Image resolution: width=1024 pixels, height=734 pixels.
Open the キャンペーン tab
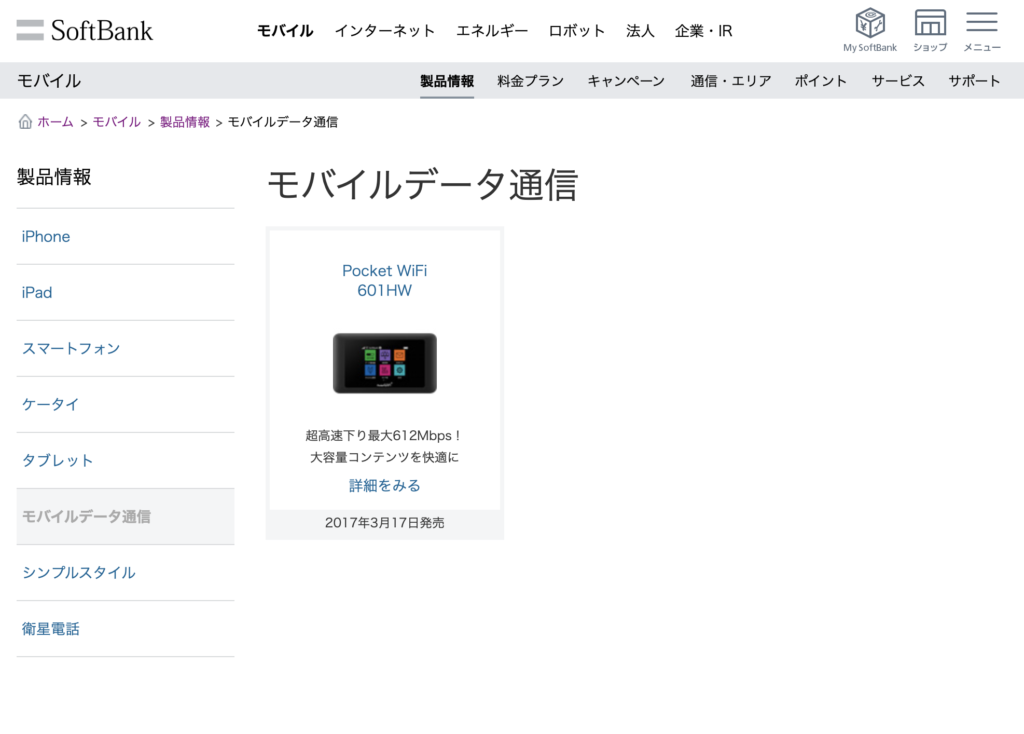click(626, 81)
